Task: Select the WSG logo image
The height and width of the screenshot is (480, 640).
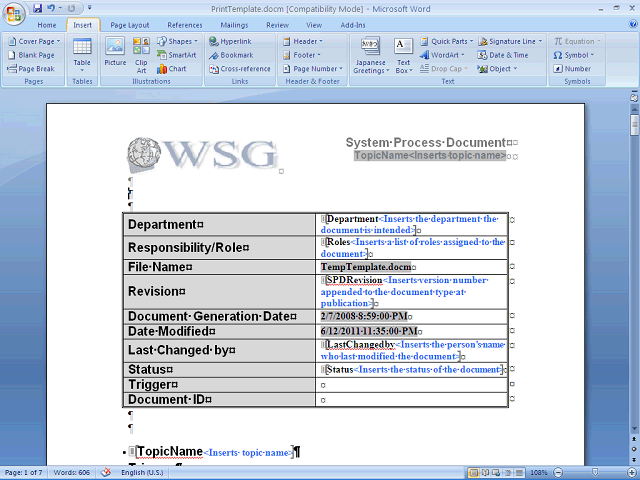Action: (x=203, y=156)
